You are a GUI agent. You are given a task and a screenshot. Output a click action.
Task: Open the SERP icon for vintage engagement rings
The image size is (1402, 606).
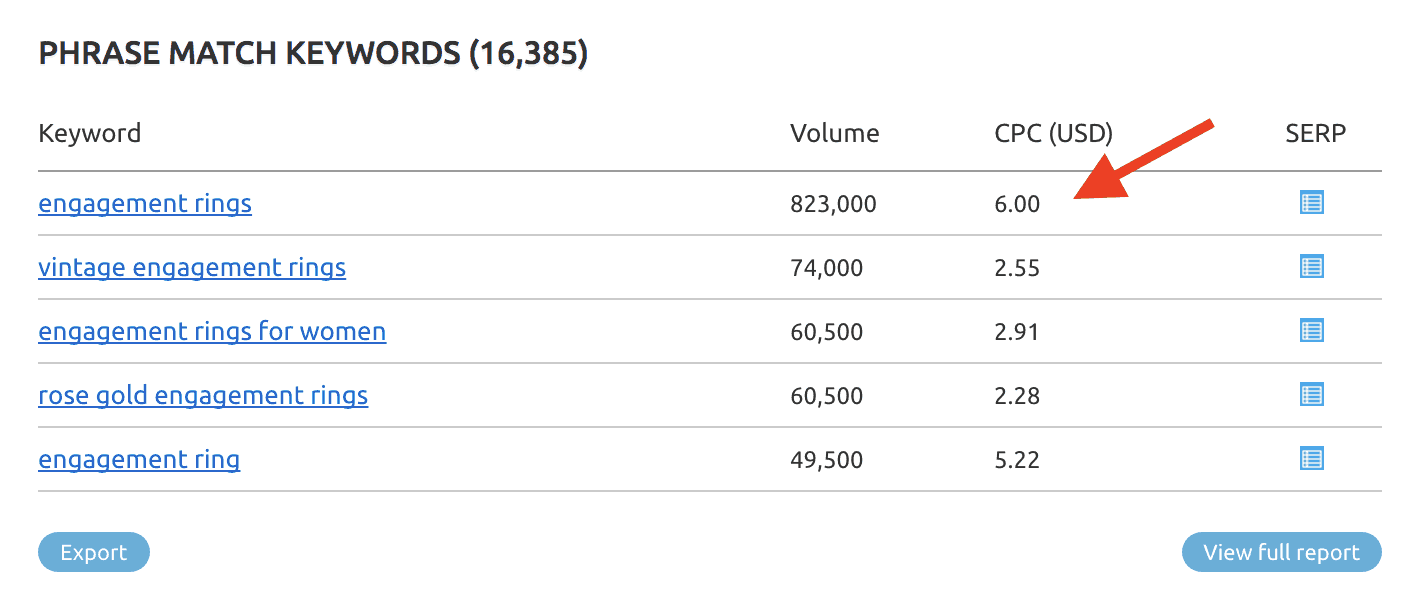[x=1310, y=266]
